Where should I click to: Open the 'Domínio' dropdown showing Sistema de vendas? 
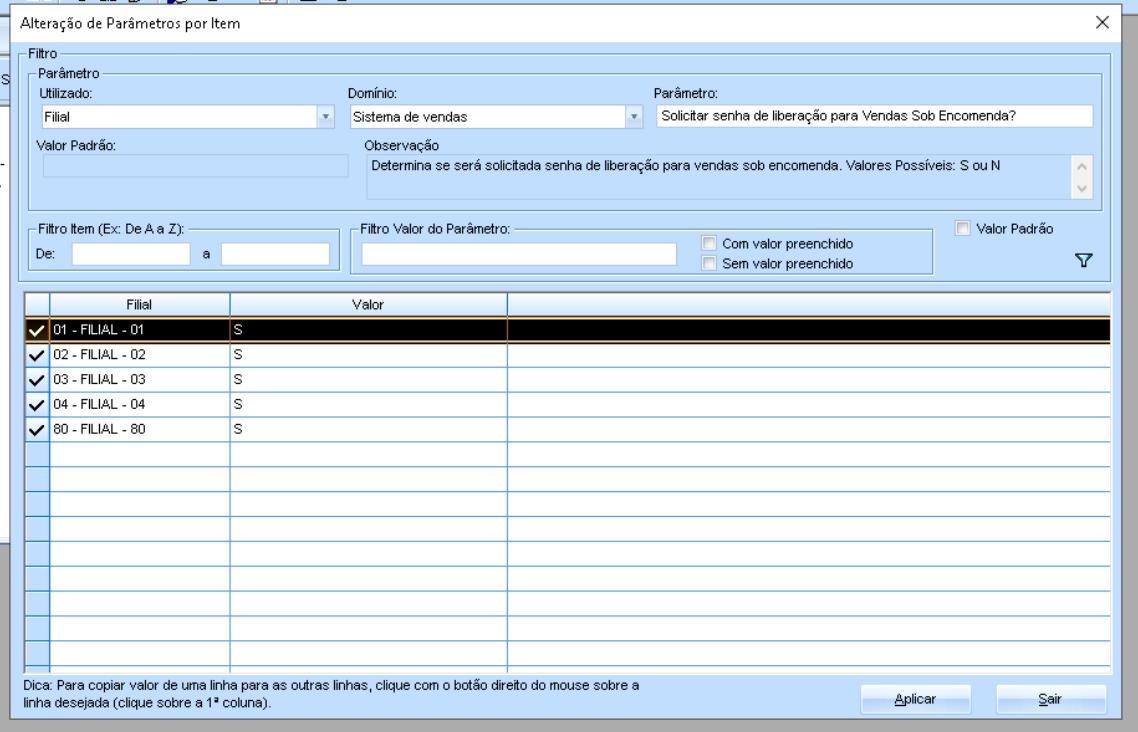pos(632,117)
